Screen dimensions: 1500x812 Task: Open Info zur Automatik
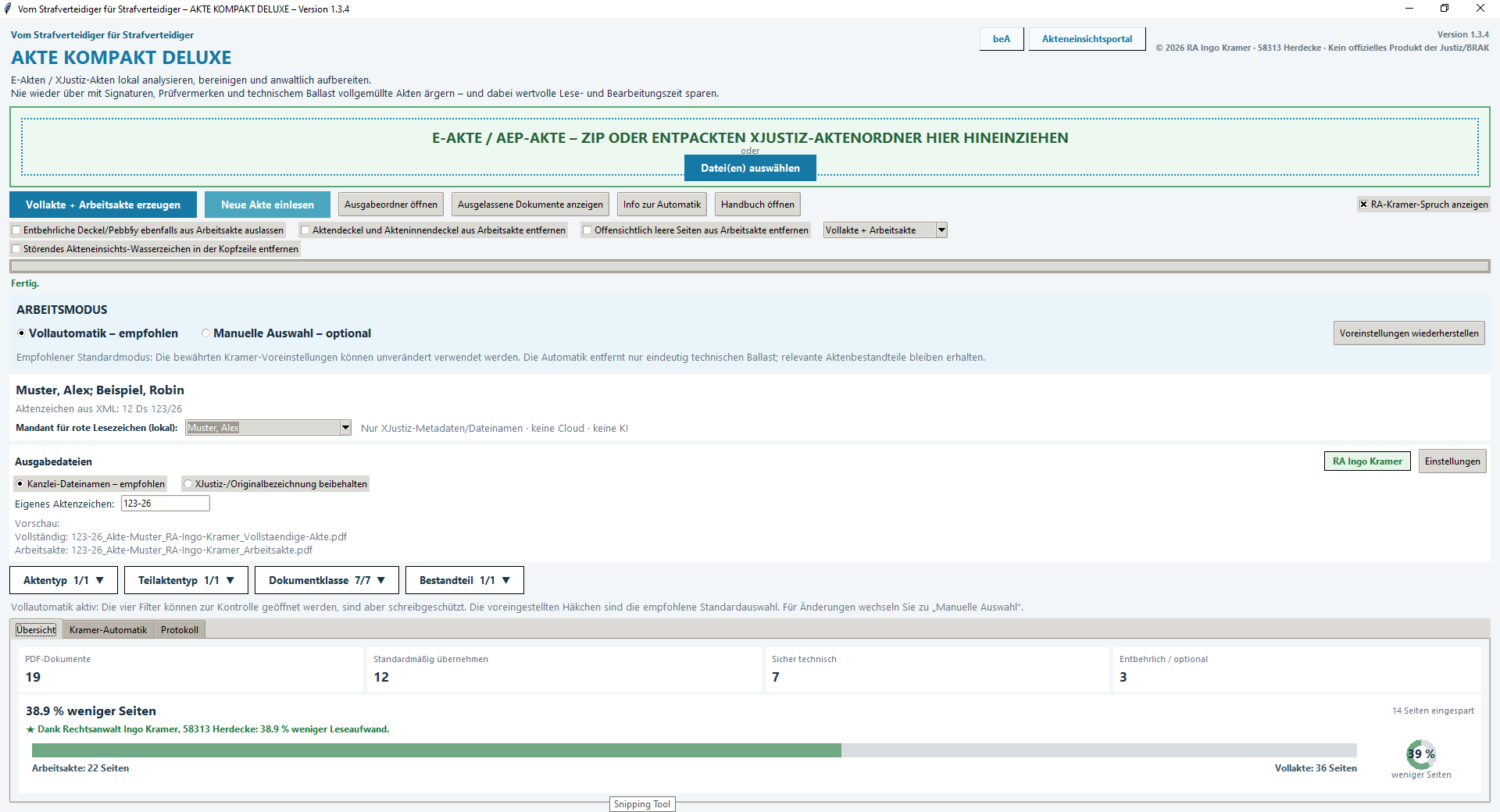662,205
